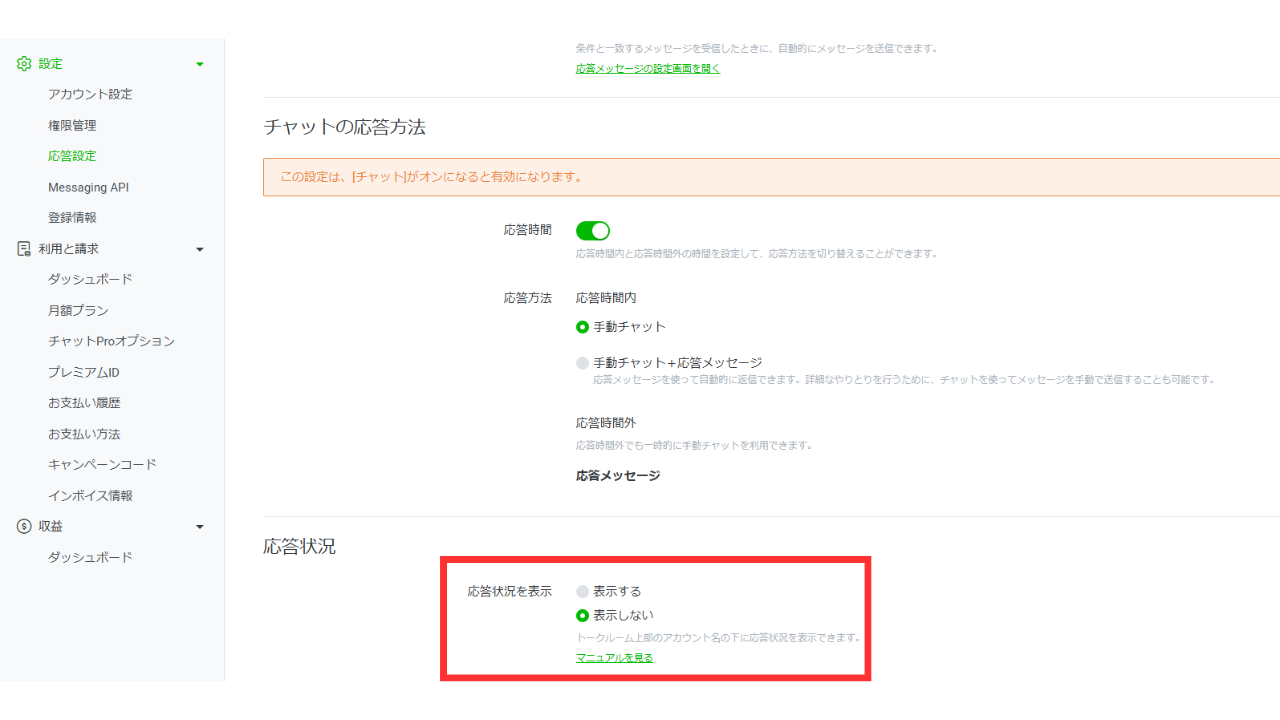The height and width of the screenshot is (720, 1280).
Task: Open 権限管理 in sidebar
Action: point(72,125)
